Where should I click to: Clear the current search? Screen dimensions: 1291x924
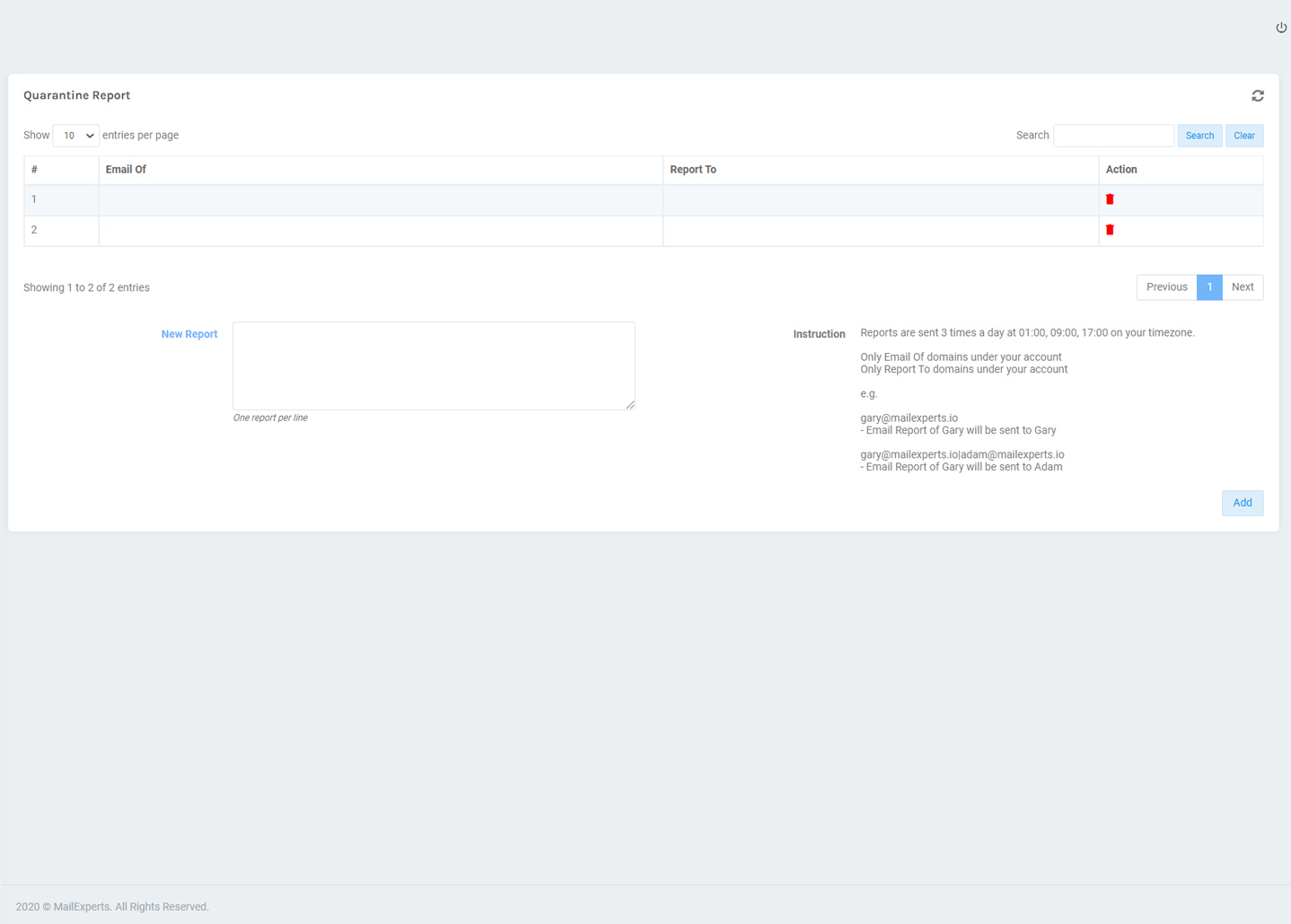pos(1244,135)
